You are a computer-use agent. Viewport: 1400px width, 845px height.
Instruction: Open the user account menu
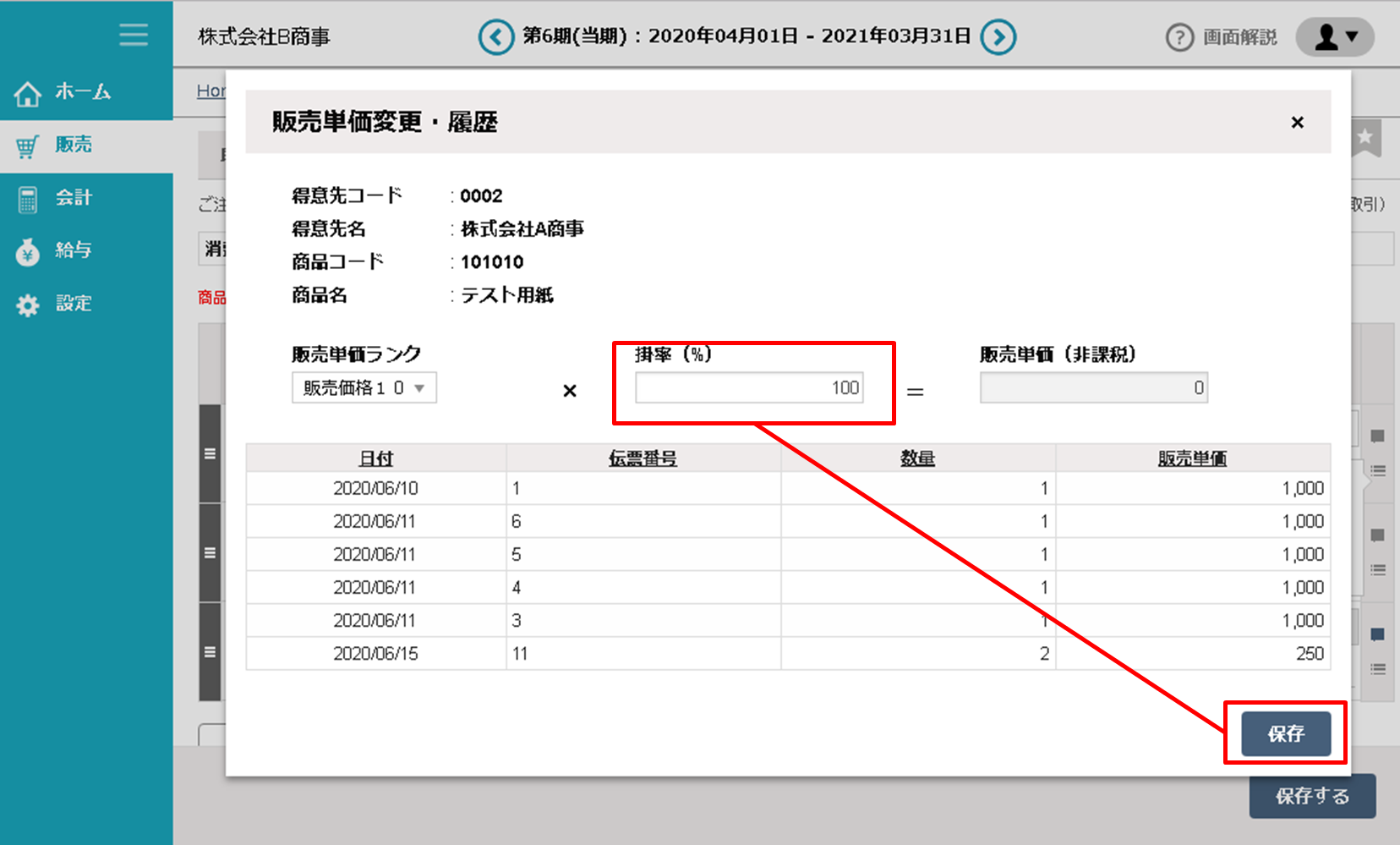[x=1335, y=37]
